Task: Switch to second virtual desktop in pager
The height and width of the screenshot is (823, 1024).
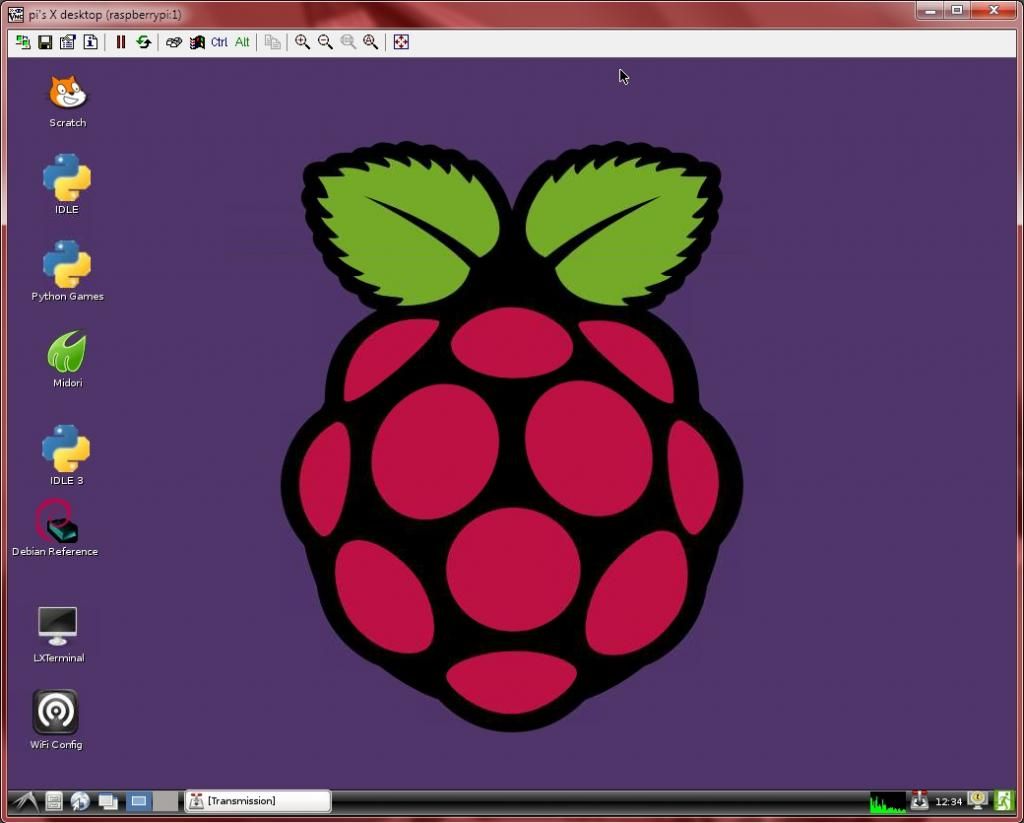Action: 165,801
